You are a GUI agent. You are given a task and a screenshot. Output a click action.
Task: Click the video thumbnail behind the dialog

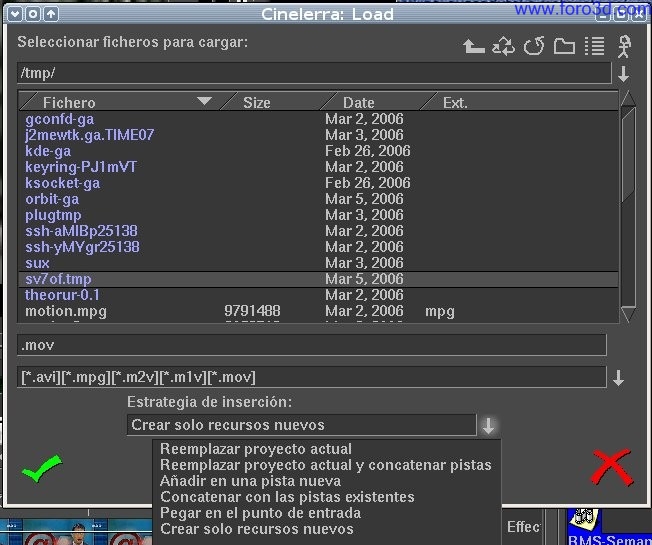pos(77,532)
